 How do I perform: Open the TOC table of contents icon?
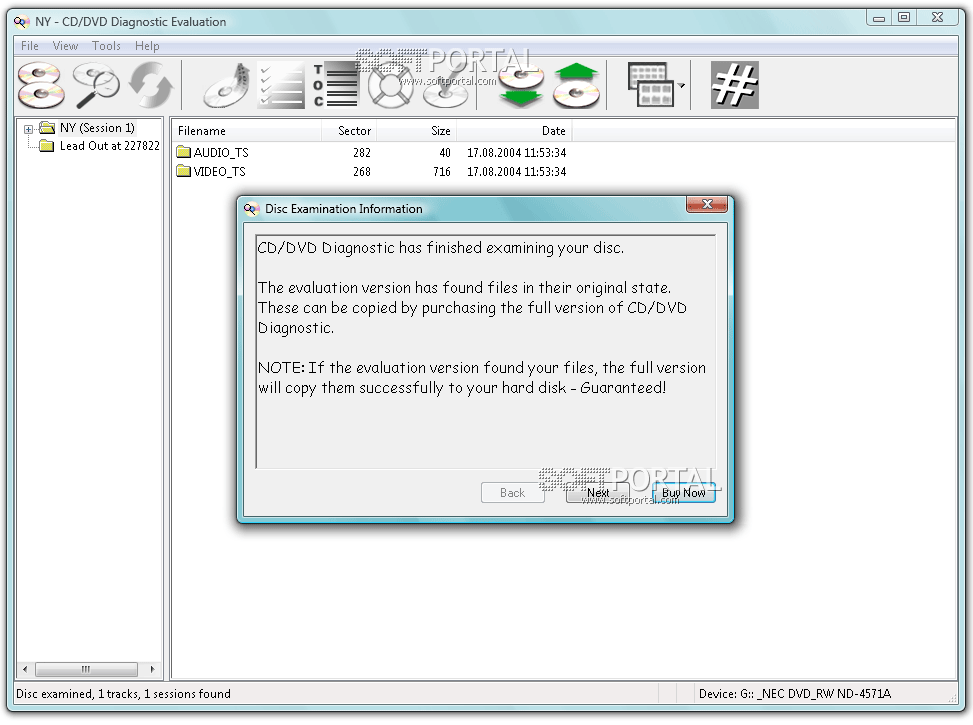pyautogui.click(x=334, y=85)
